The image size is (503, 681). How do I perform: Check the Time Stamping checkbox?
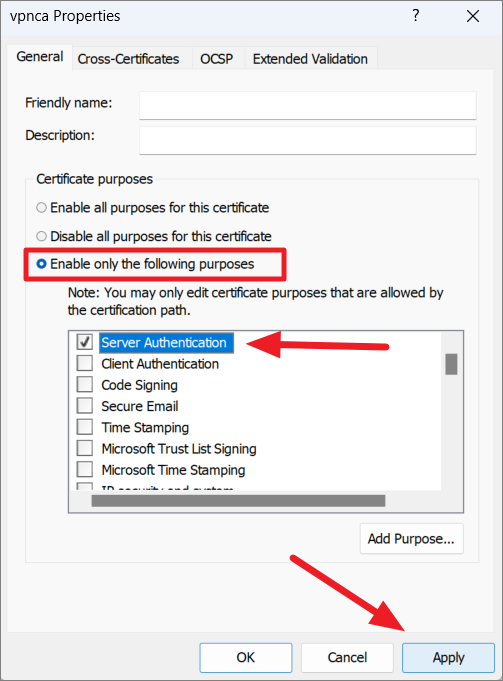pos(85,427)
